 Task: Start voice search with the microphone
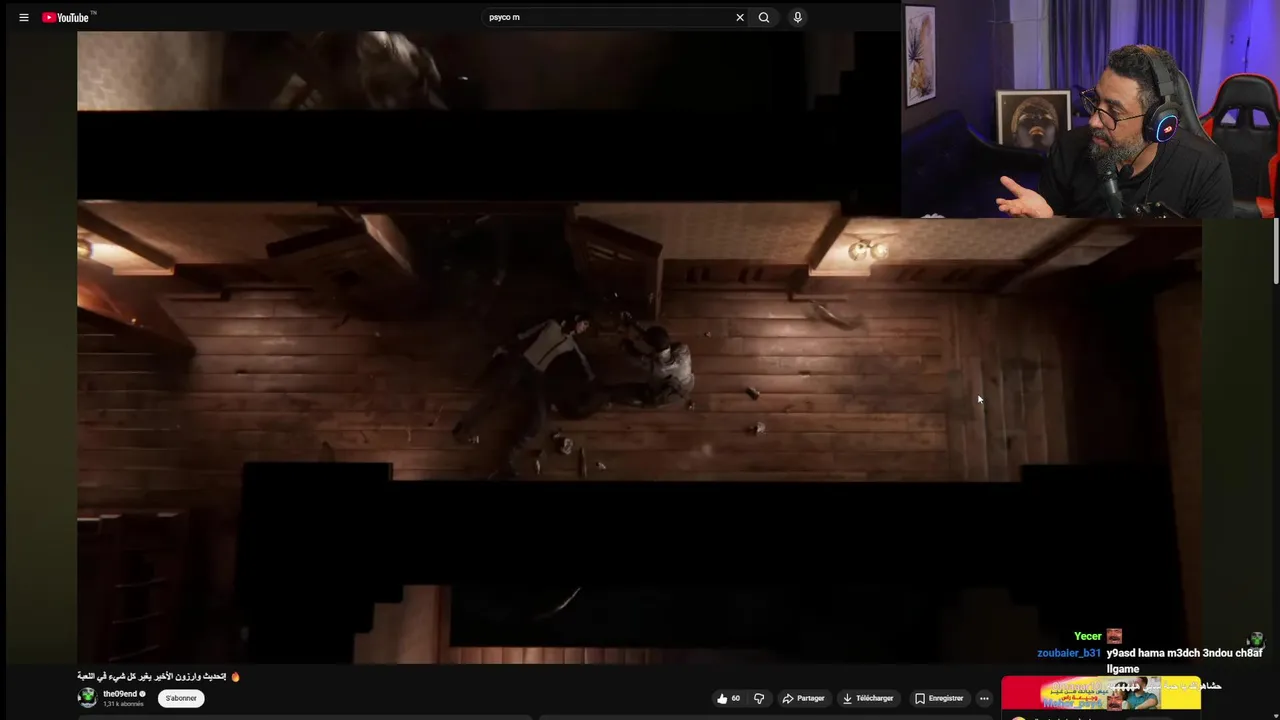click(x=797, y=17)
